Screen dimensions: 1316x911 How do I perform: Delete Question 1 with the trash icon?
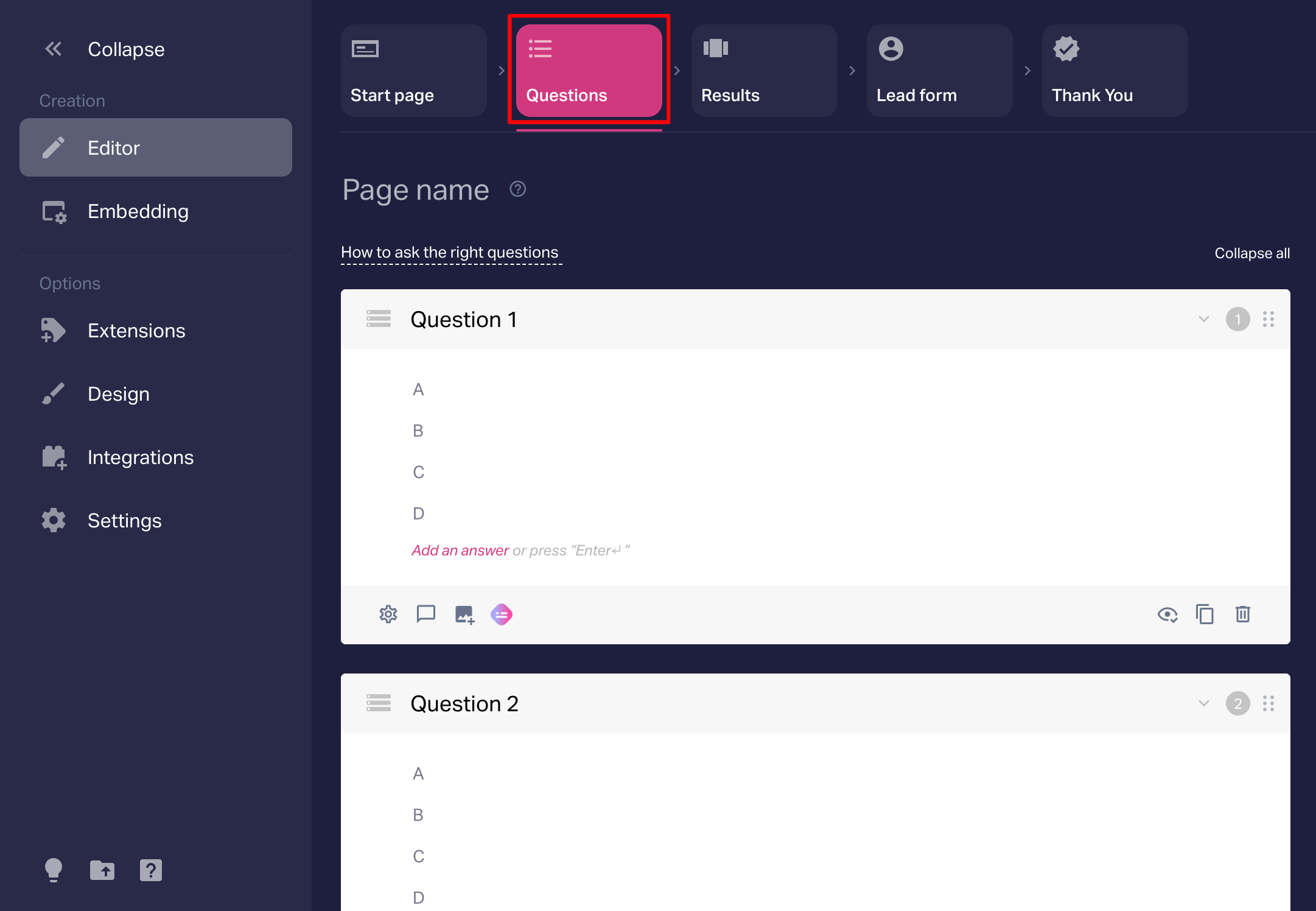click(1242, 614)
